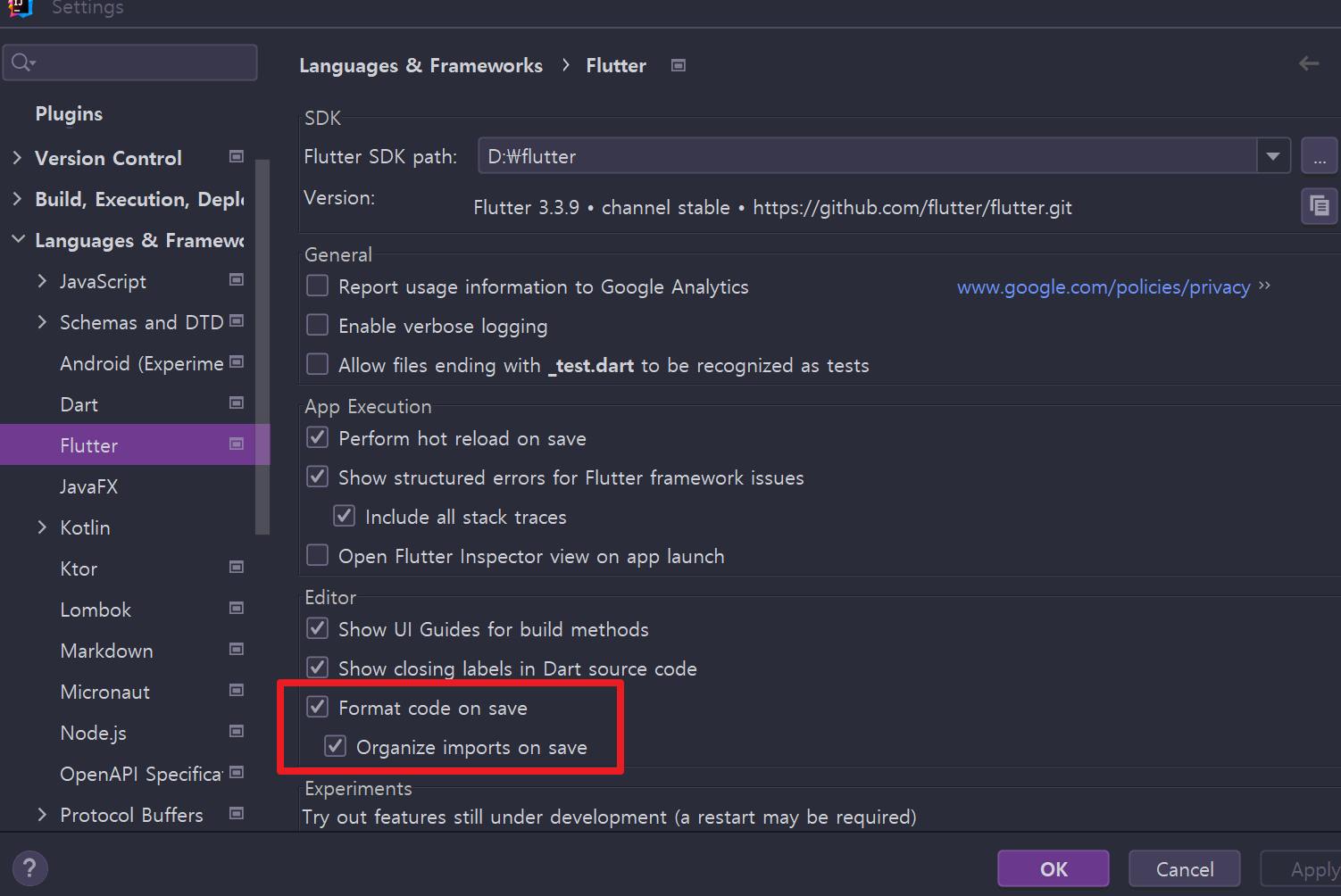This screenshot has width=1341, height=896.
Task: Click project icon beside OpenAPI Specifications
Action: coord(237,773)
